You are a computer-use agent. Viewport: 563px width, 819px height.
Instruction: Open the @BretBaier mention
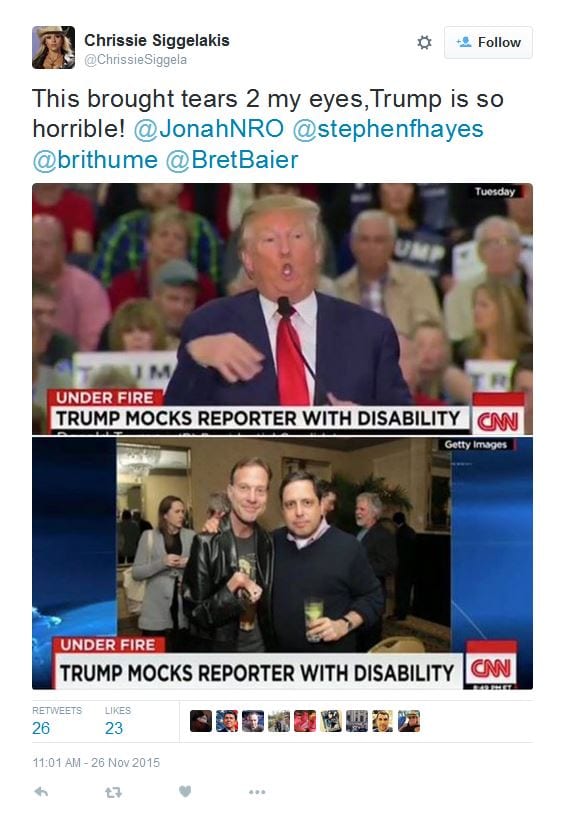pyautogui.click(x=232, y=160)
